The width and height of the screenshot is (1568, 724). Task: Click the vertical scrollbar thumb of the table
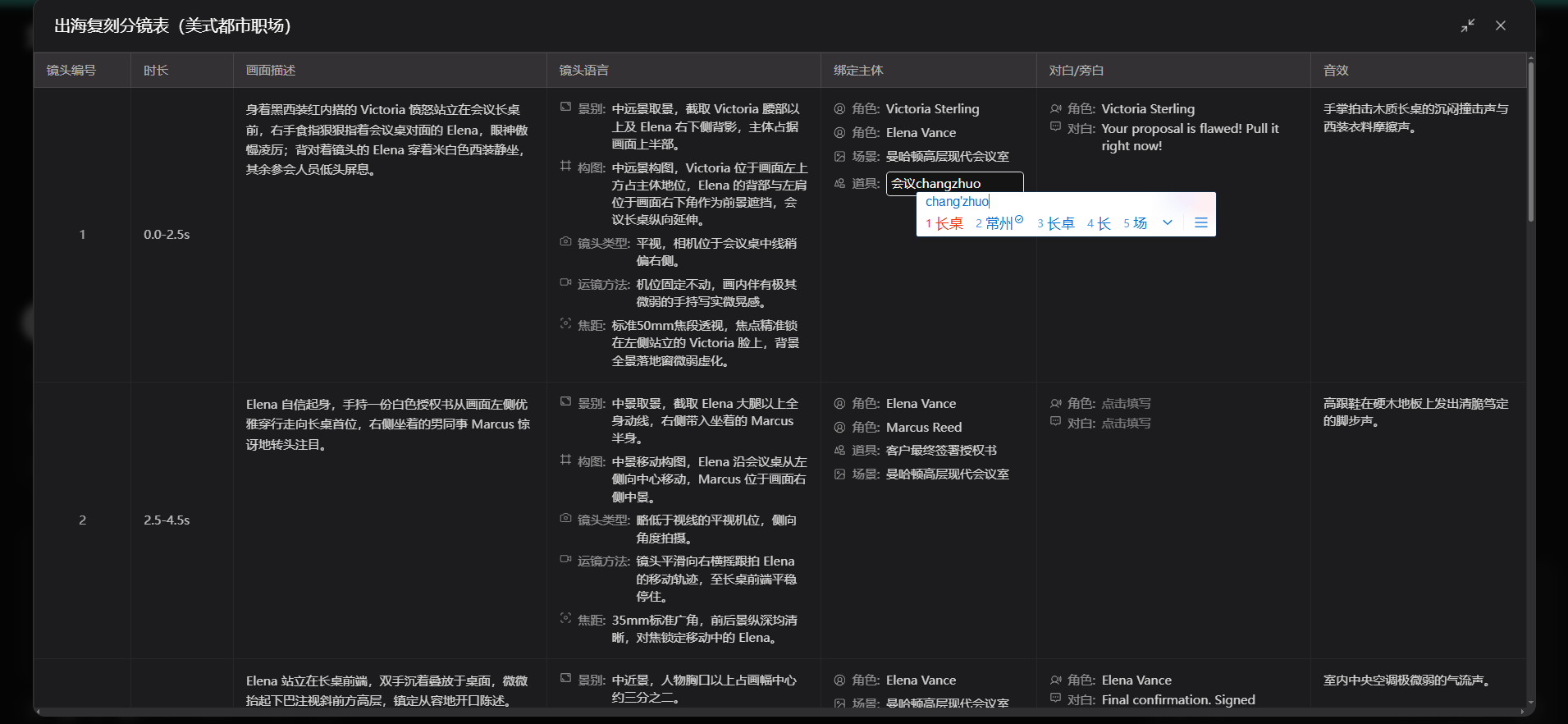click(x=1531, y=141)
